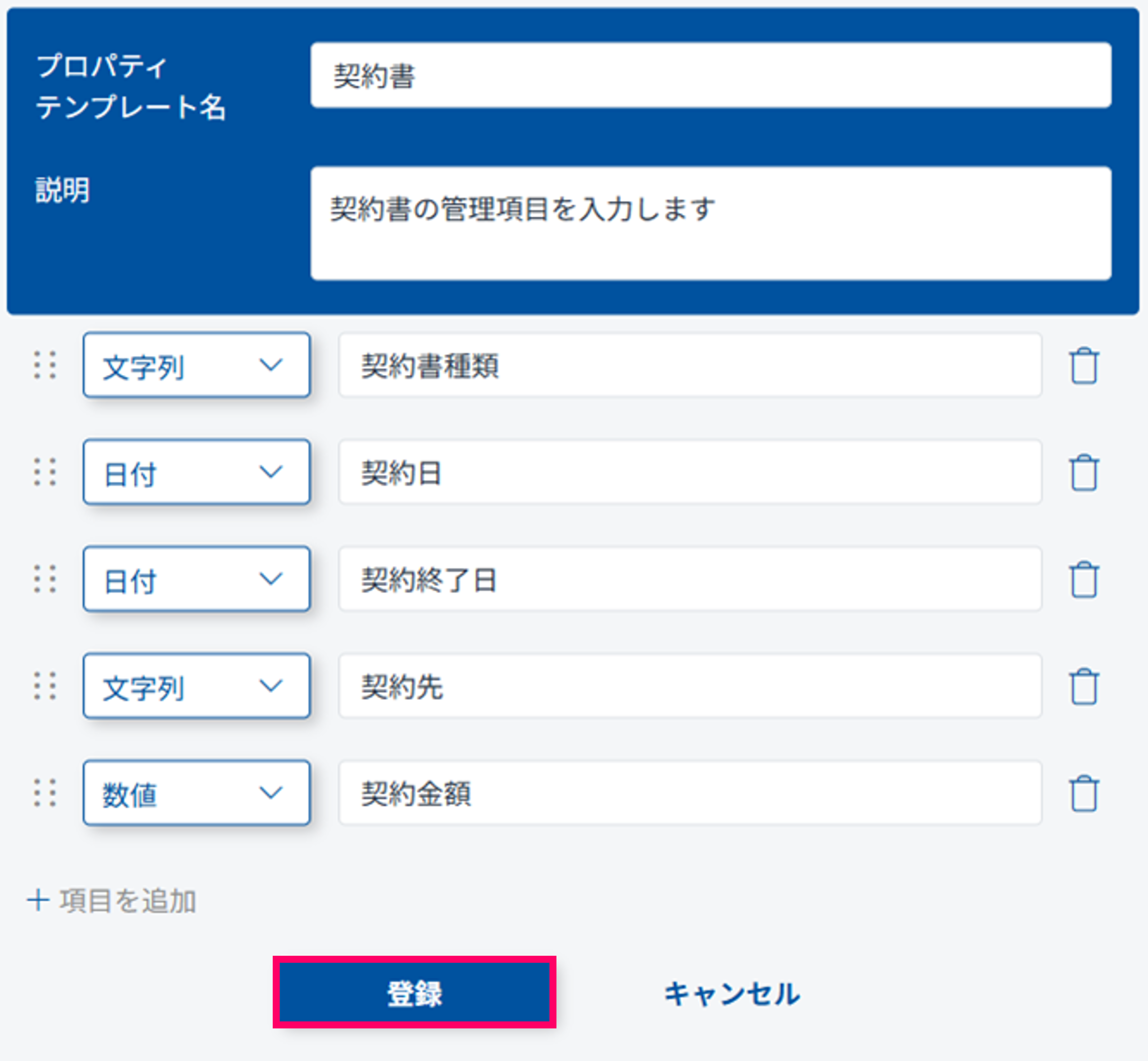This screenshot has height=1061, width=1148.
Task: Focus the プロパティテンプレート名 input field
Action: tap(710, 75)
